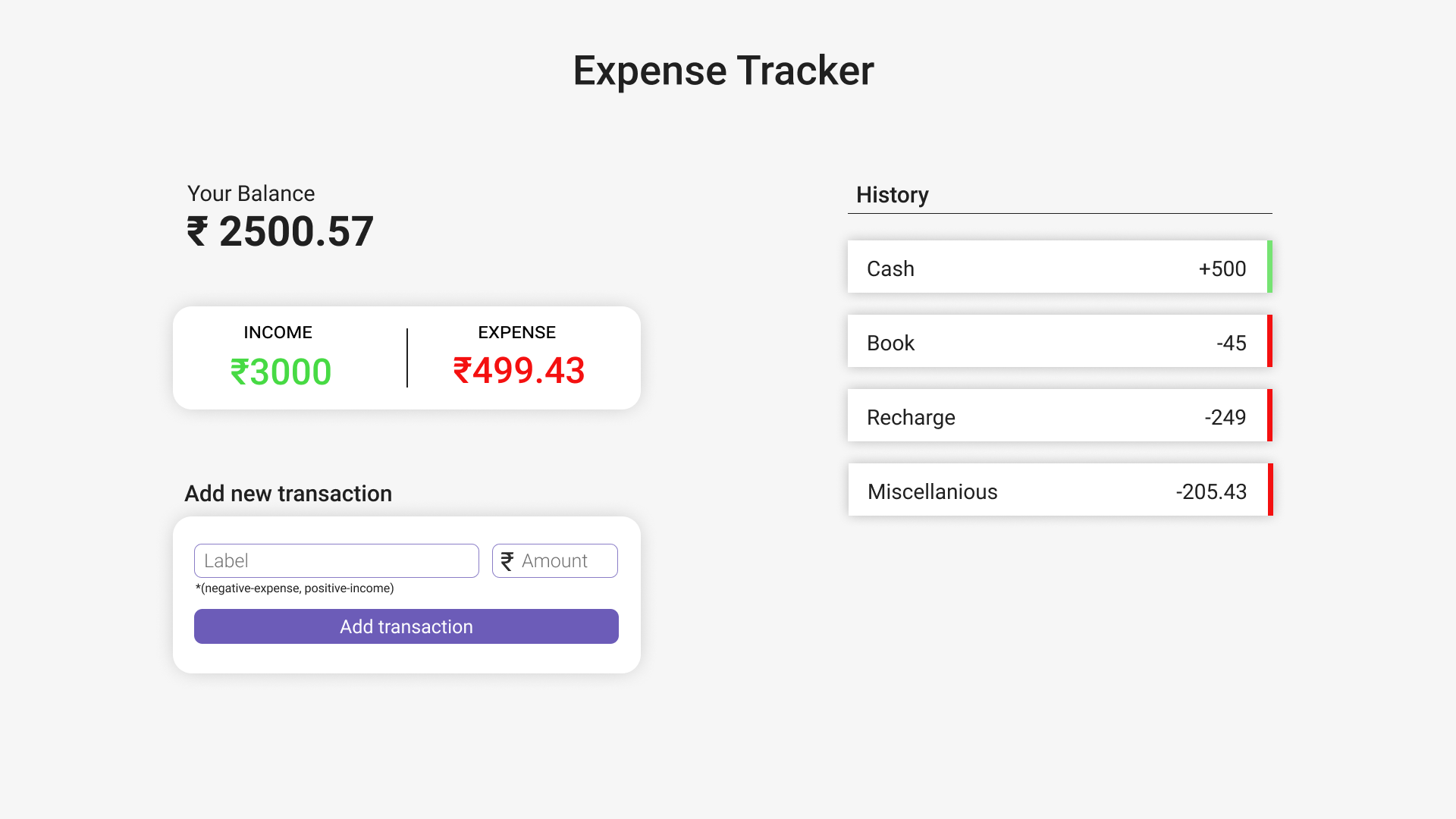Viewport: 1456px width, 819px height.
Task: Click the red marker on Book entry
Action: click(1270, 341)
